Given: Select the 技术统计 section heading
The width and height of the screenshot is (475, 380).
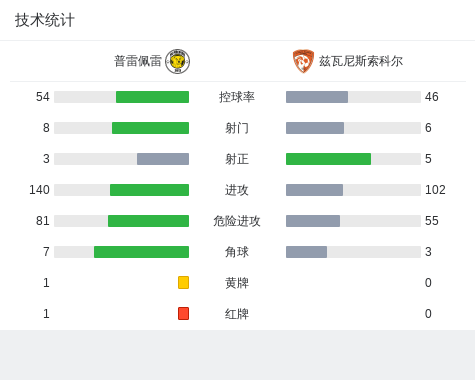Looking at the screenshot, I should pos(45,20).
